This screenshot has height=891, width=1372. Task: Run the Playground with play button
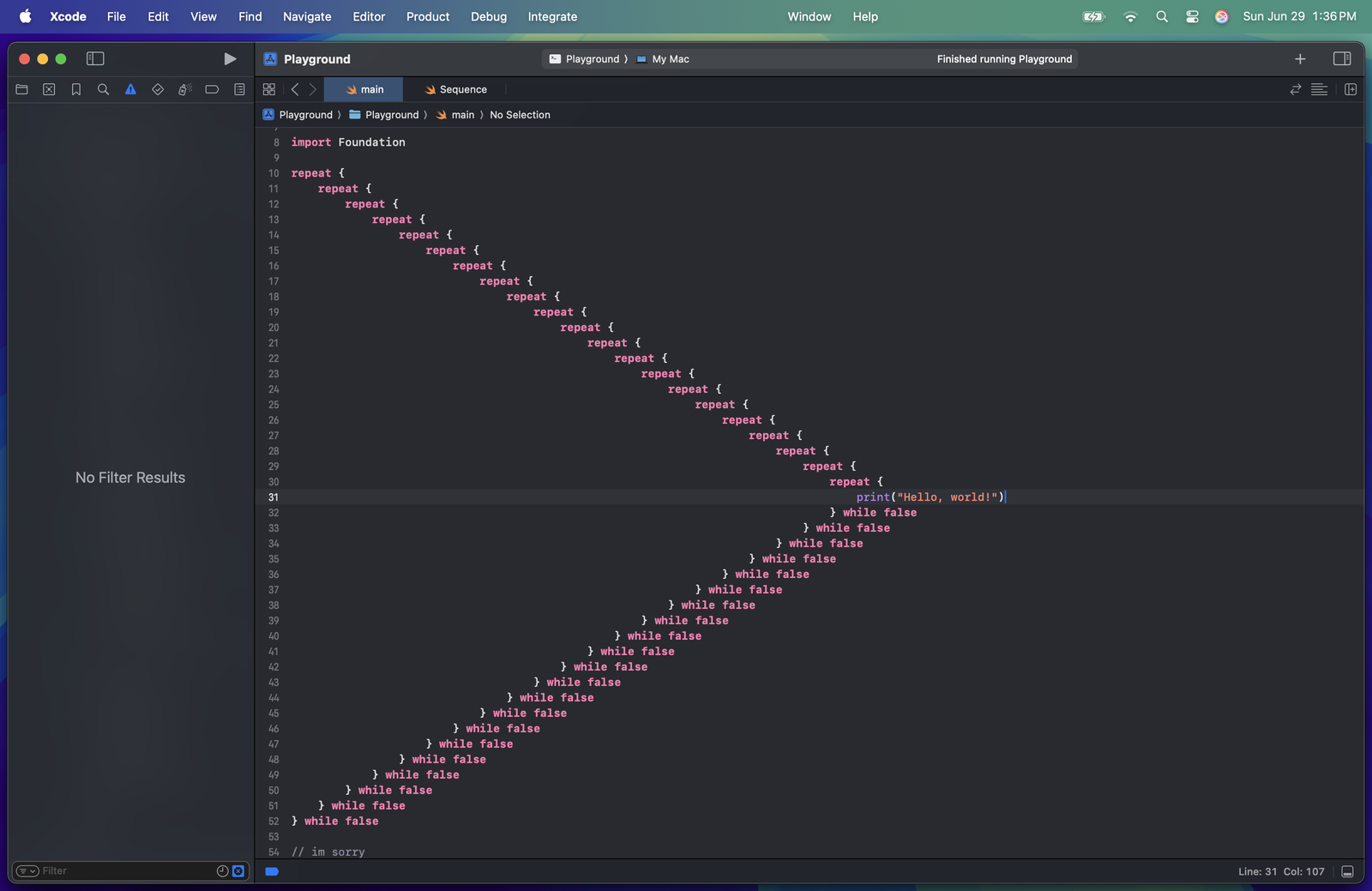click(230, 58)
